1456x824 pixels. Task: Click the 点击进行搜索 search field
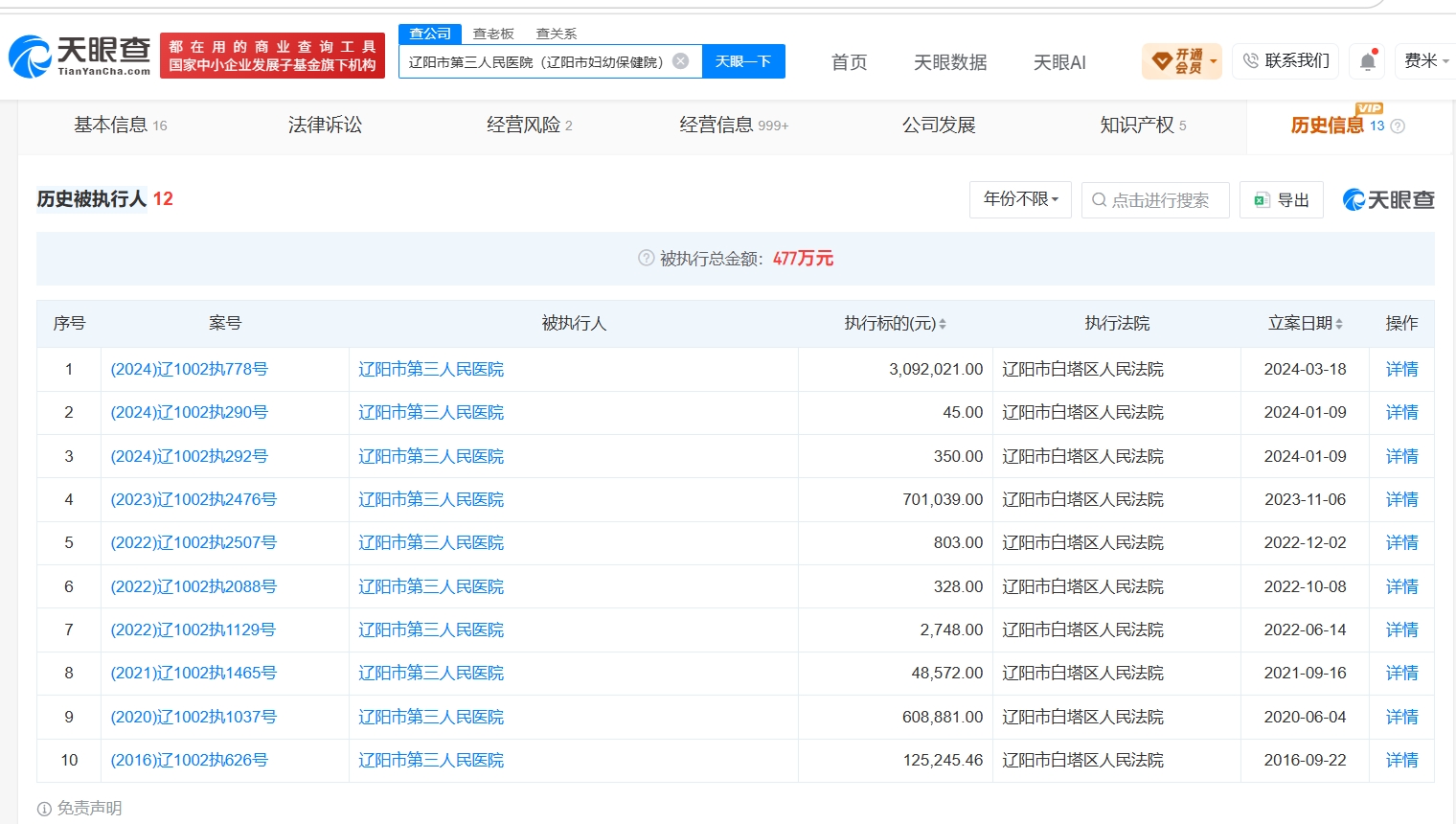click(1155, 200)
